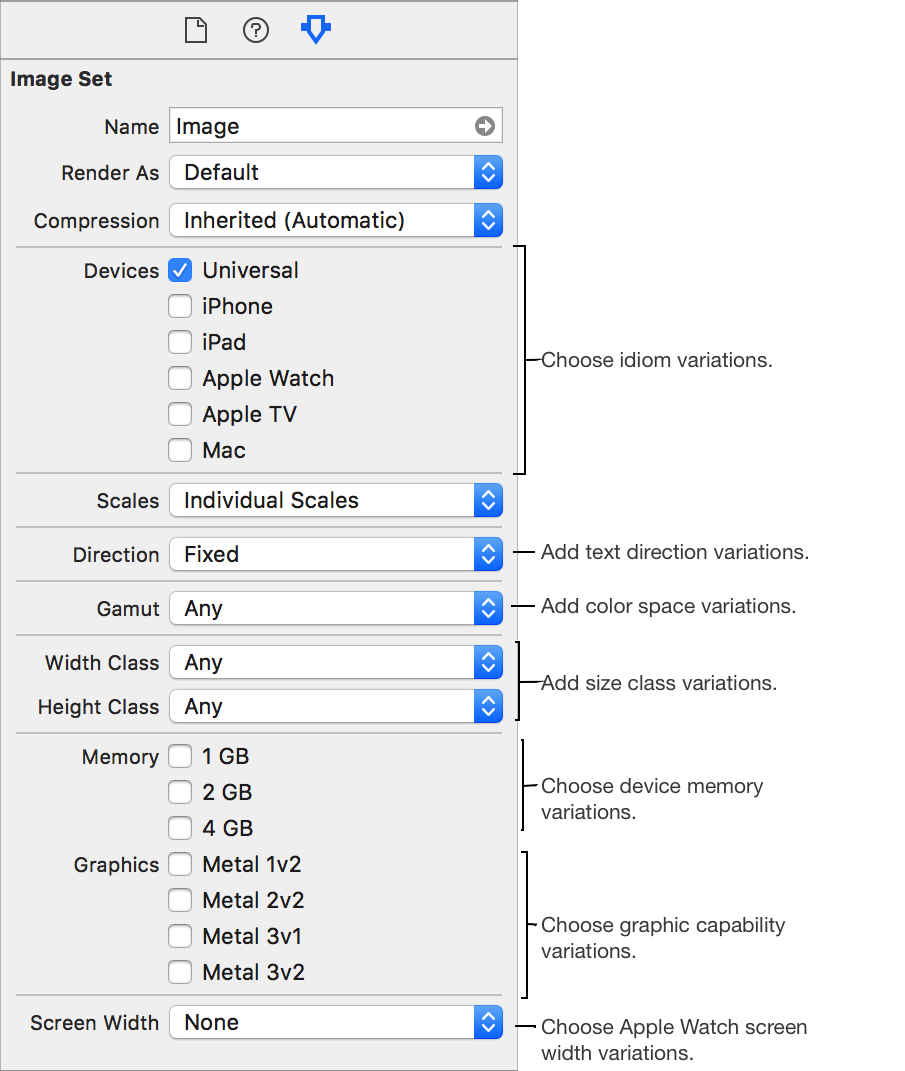
Task: Open the Height Class popup menu
Action: tap(336, 706)
